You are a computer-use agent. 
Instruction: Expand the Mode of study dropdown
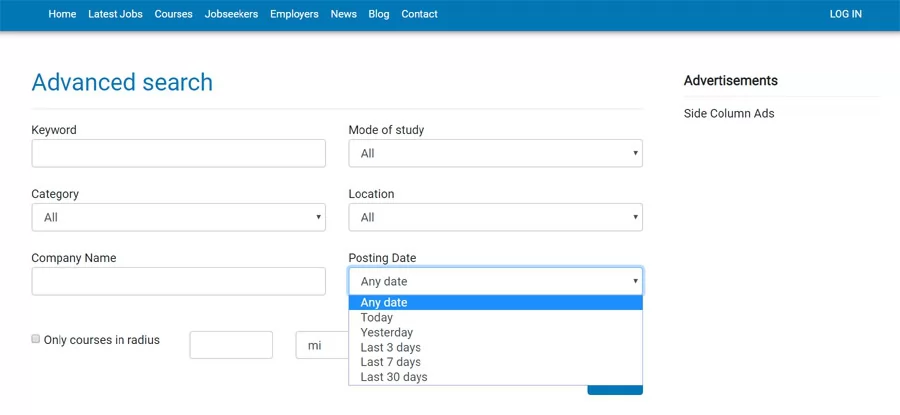click(495, 153)
